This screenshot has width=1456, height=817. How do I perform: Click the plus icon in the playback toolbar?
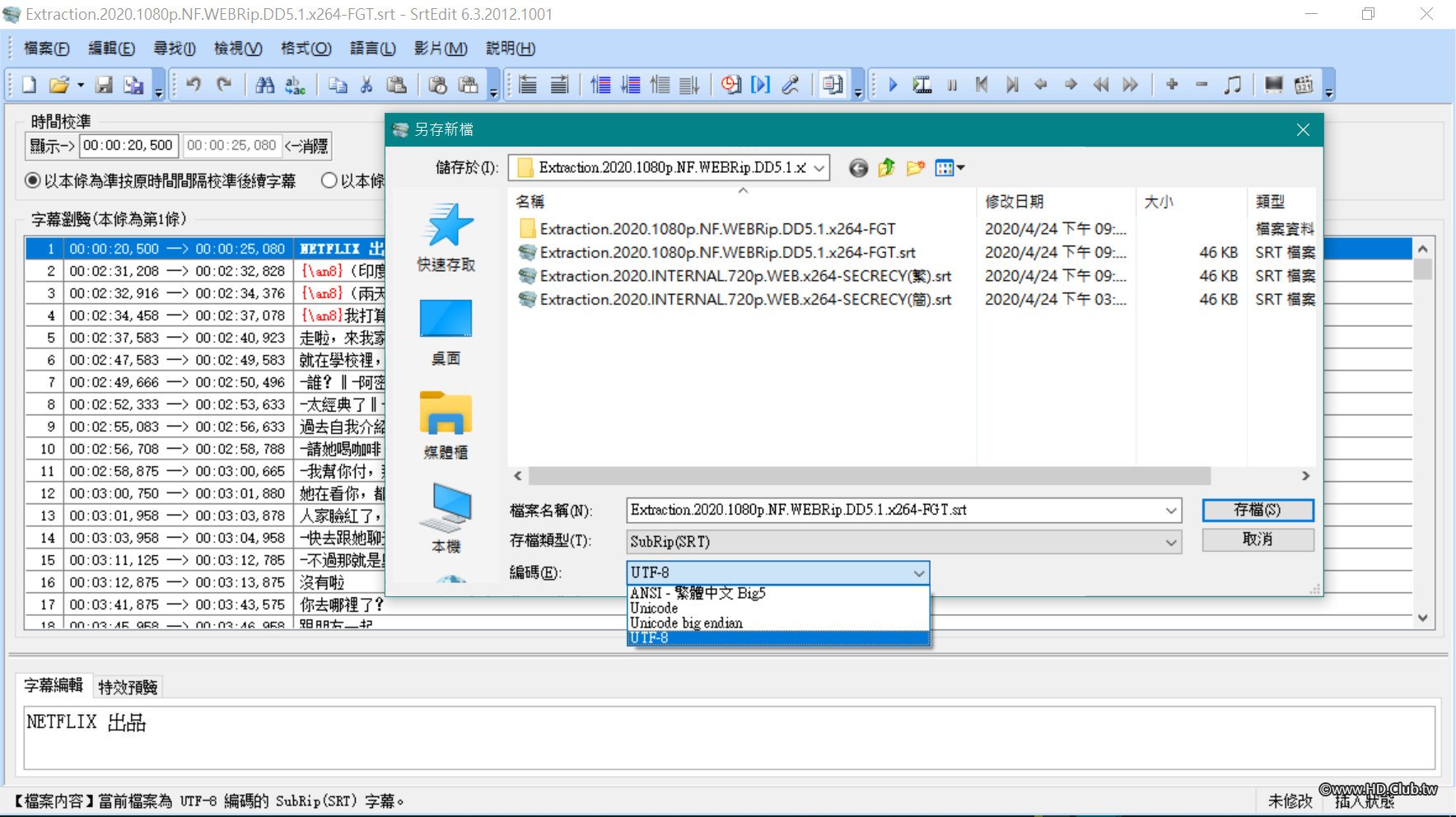coord(1172,85)
